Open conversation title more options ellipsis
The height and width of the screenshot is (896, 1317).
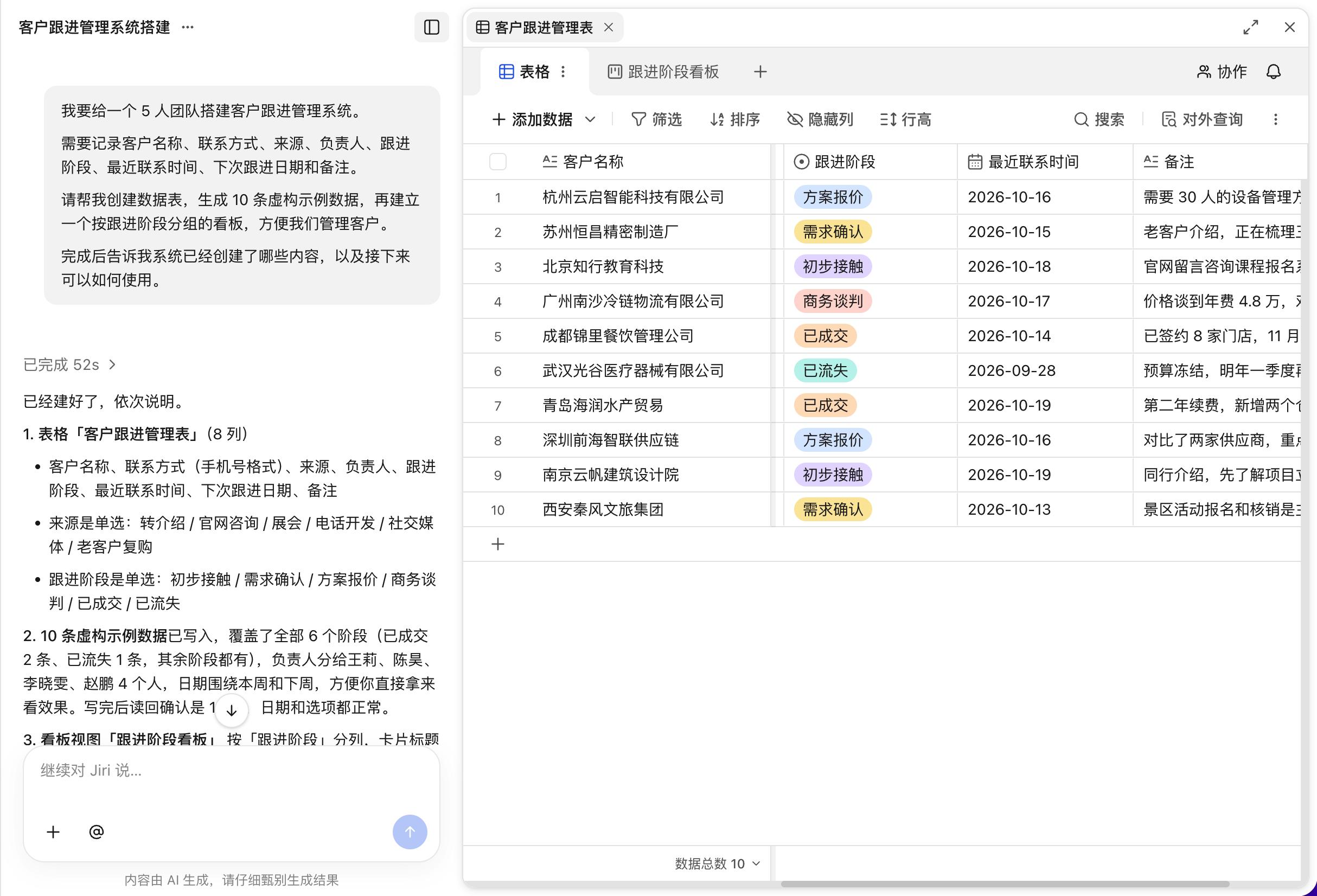click(x=188, y=27)
